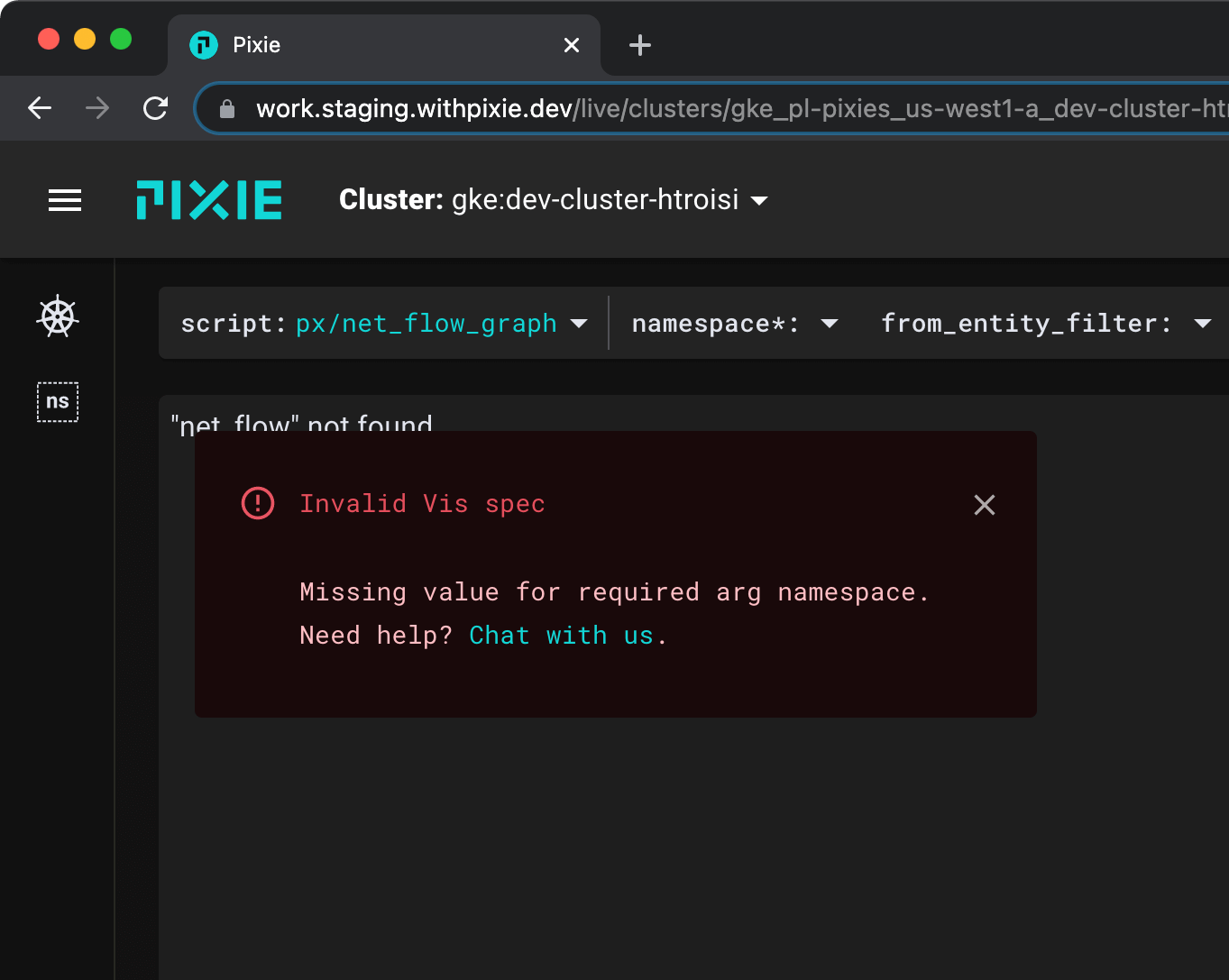Select the Pixie browser tab
1229x980 pixels.
coord(361,45)
